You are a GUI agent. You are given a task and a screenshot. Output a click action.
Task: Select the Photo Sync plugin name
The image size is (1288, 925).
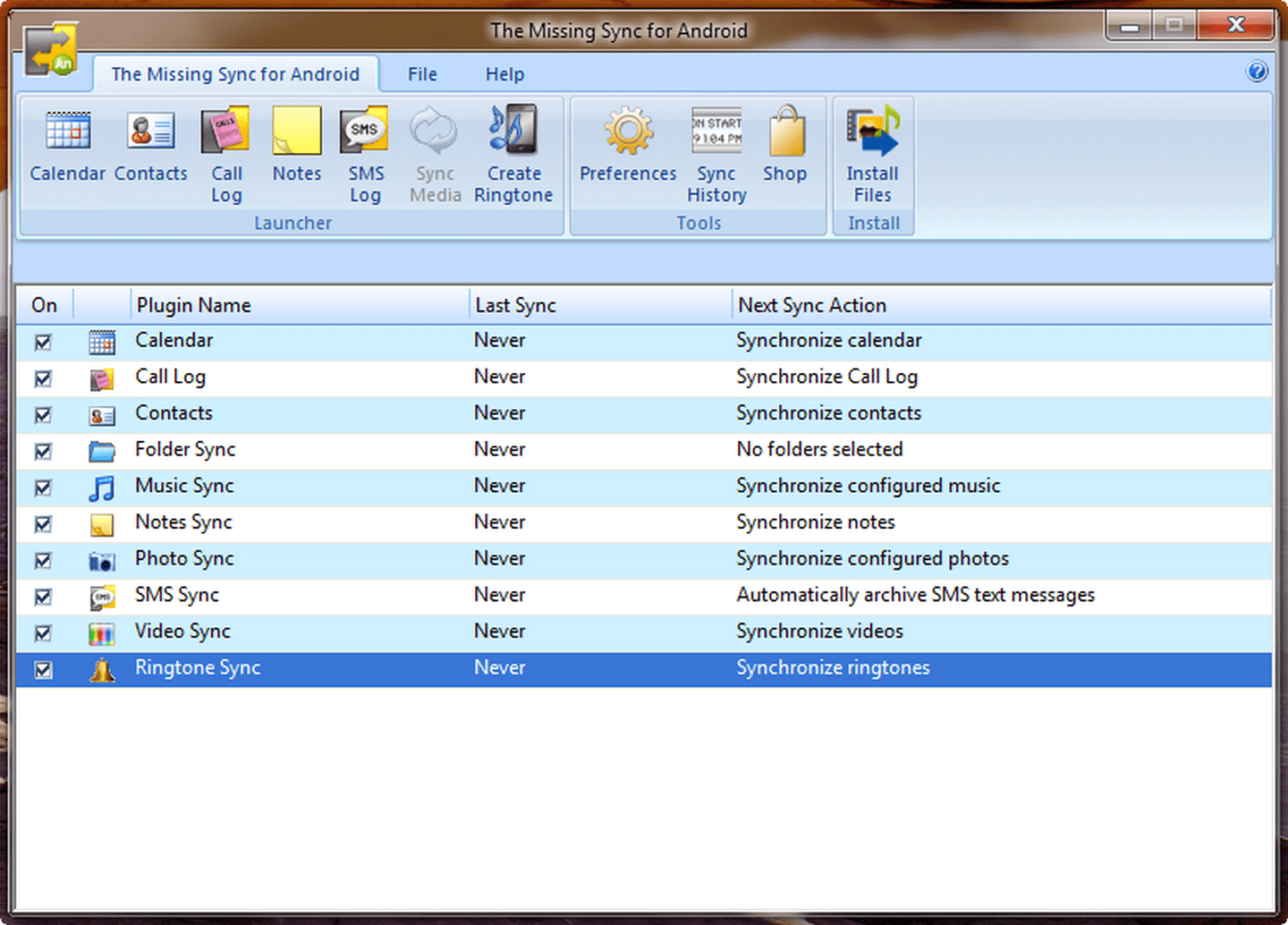click(x=184, y=559)
